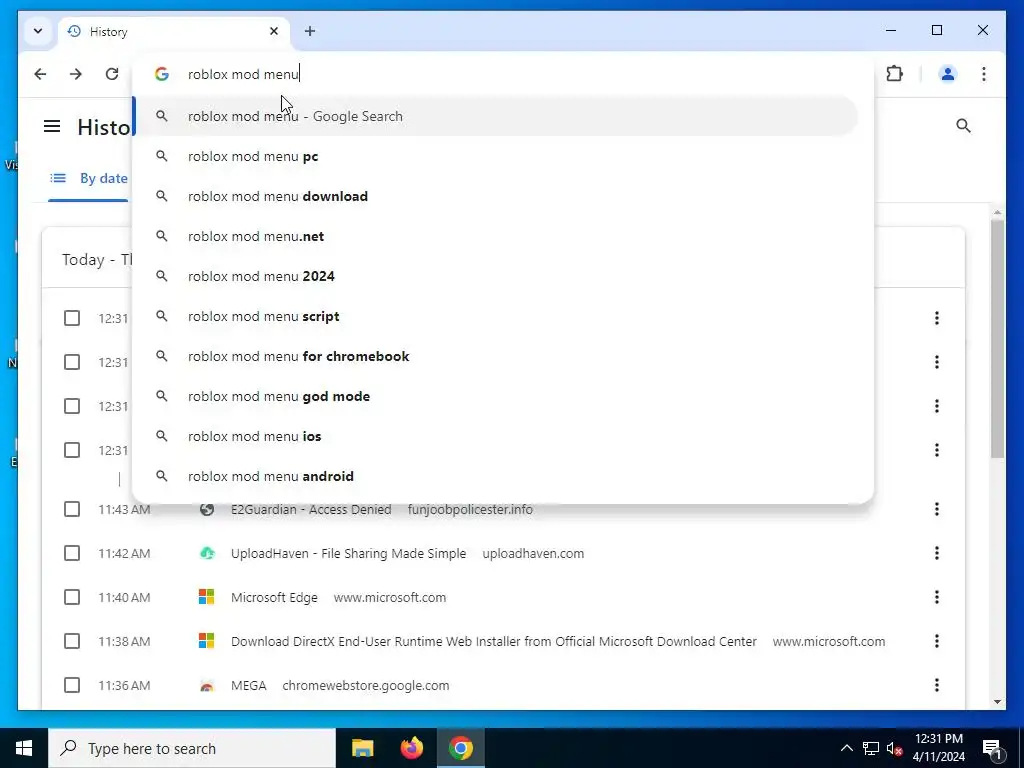Viewport: 1024px width, 768px height.
Task: Open the DirectX End-User Runtime link
Action: point(493,641)
